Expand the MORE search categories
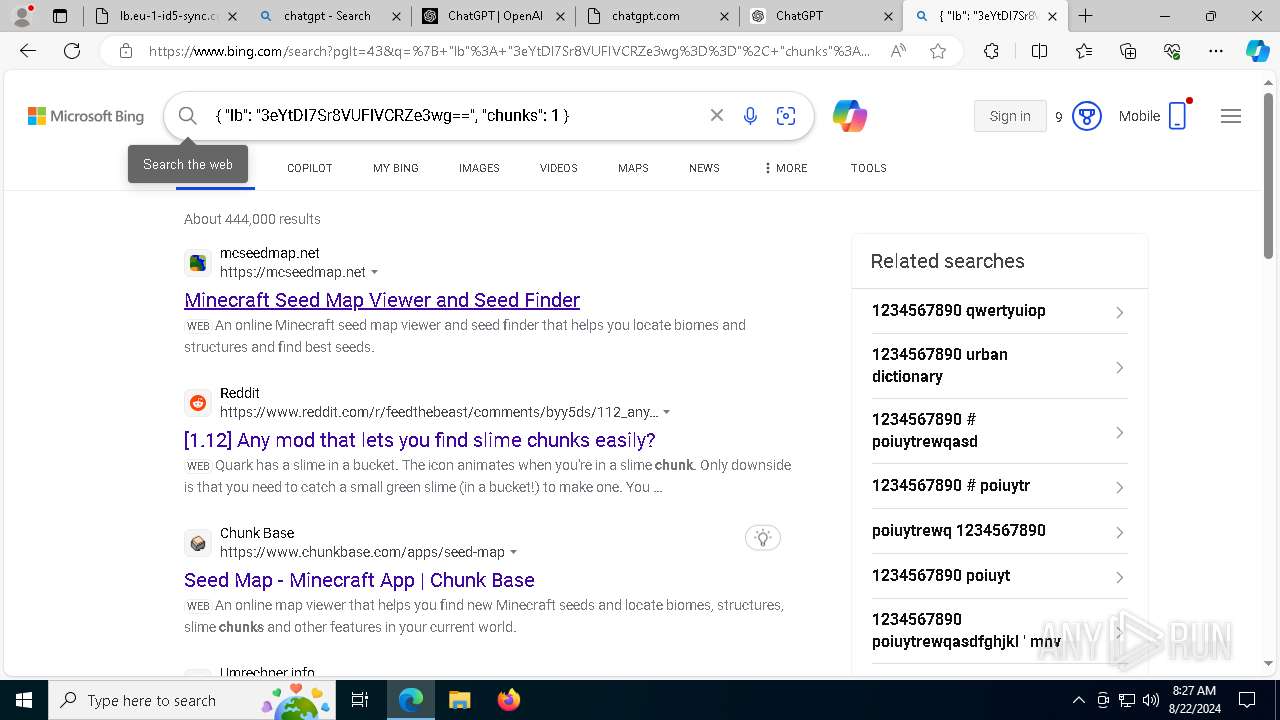 (x=785, y=168)
